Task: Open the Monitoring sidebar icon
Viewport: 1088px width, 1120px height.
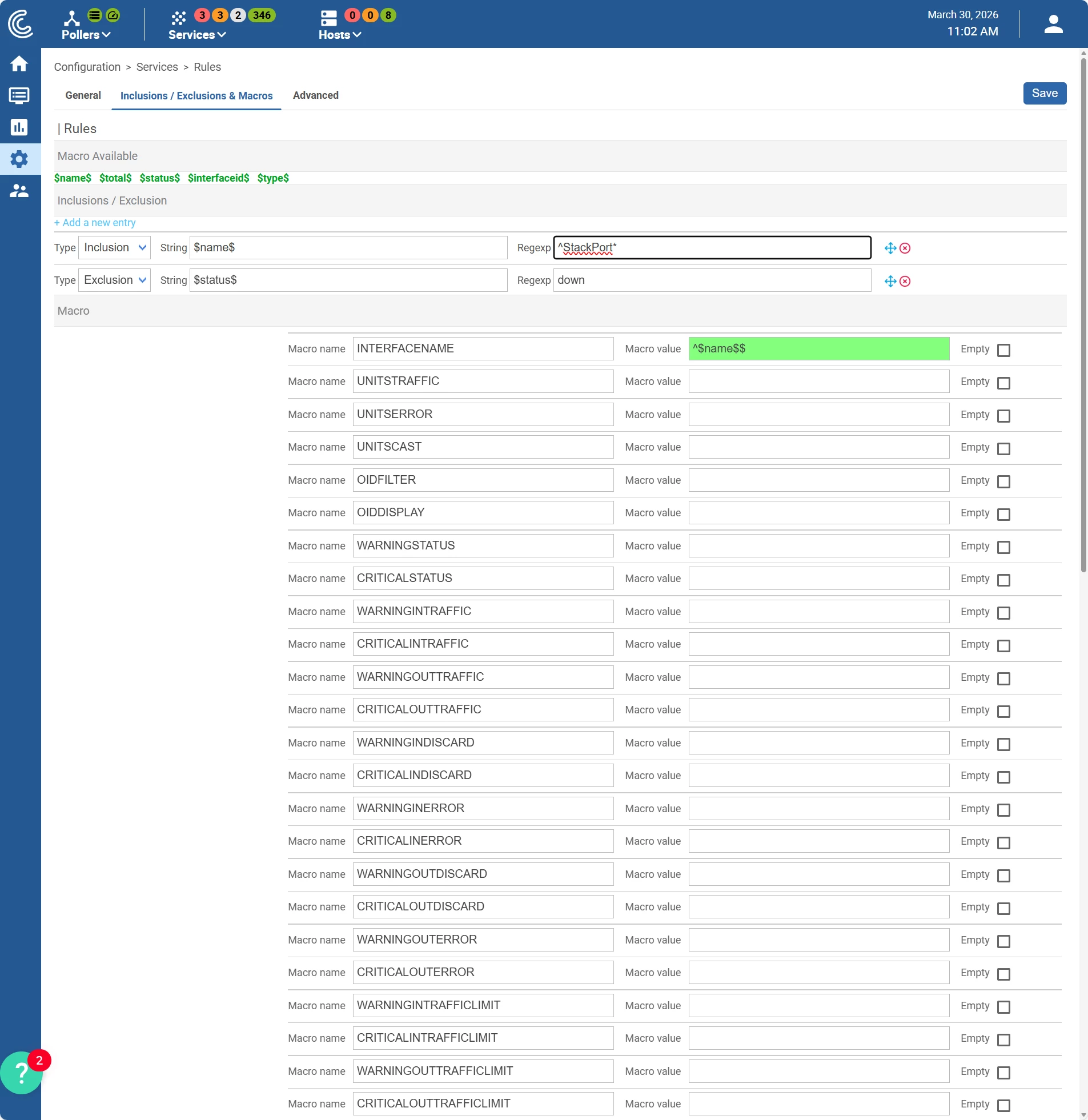Action: pyautogui.click(x=19, y=95)
